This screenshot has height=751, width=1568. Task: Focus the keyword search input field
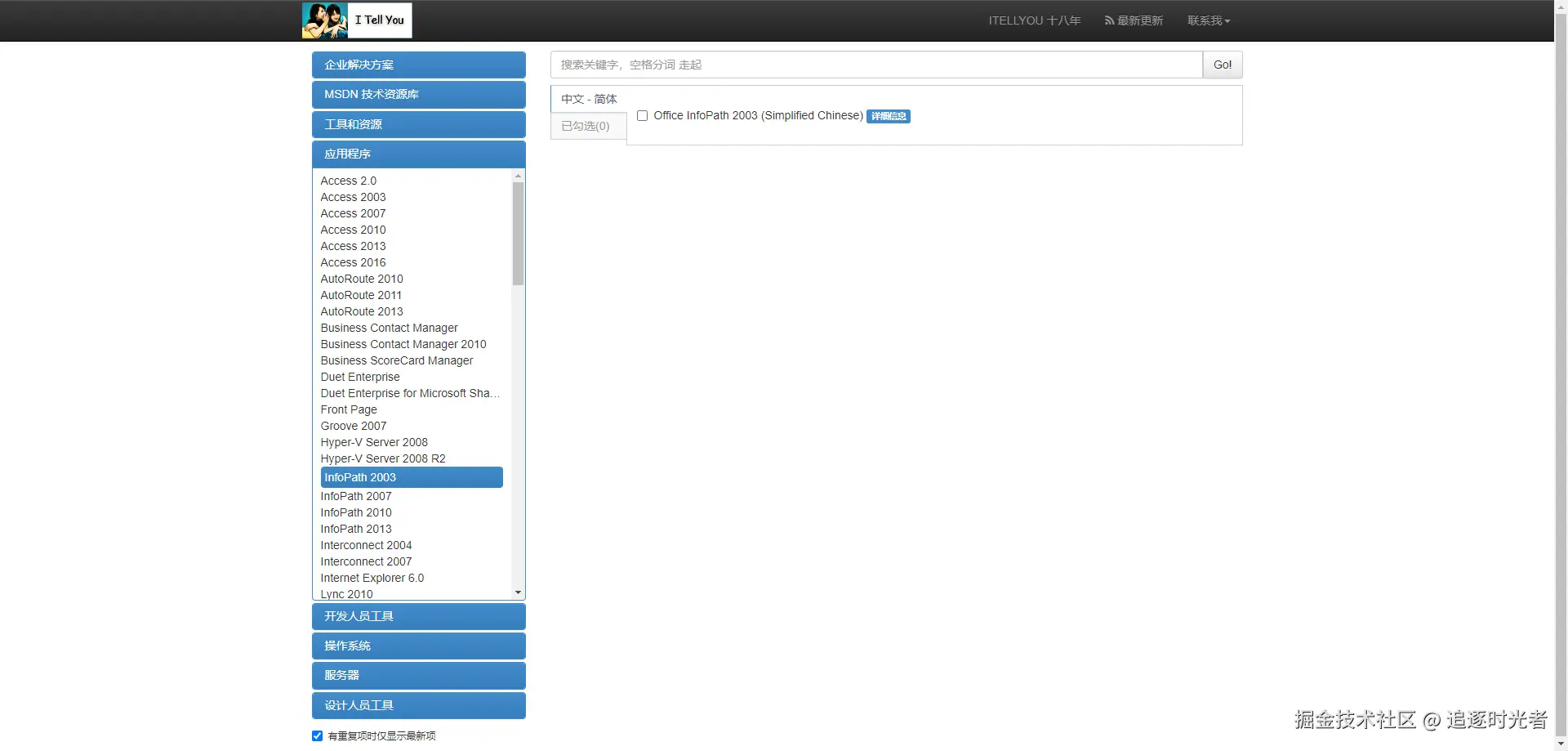876,65
